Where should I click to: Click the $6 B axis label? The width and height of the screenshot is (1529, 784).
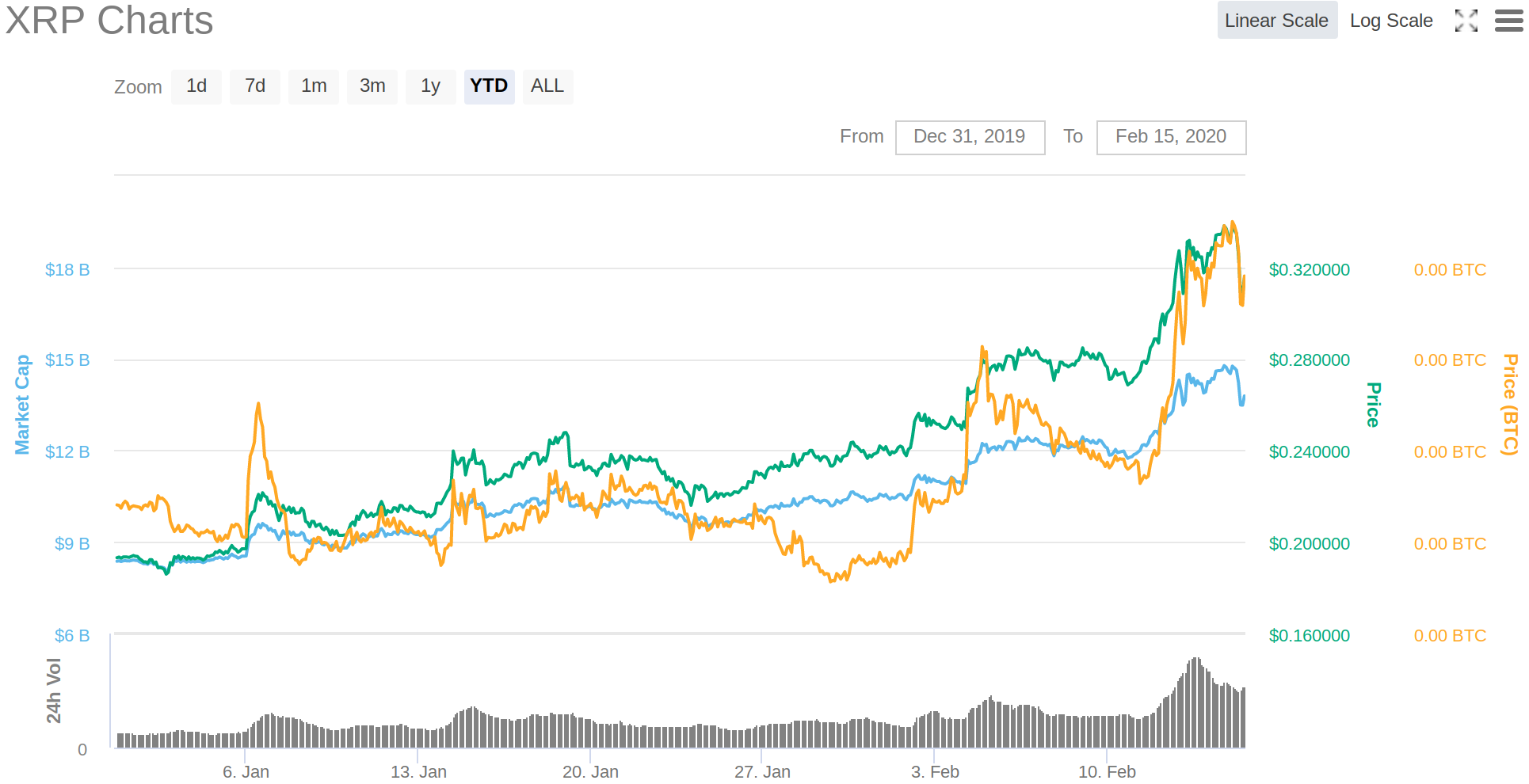click(x=72, y=636)
